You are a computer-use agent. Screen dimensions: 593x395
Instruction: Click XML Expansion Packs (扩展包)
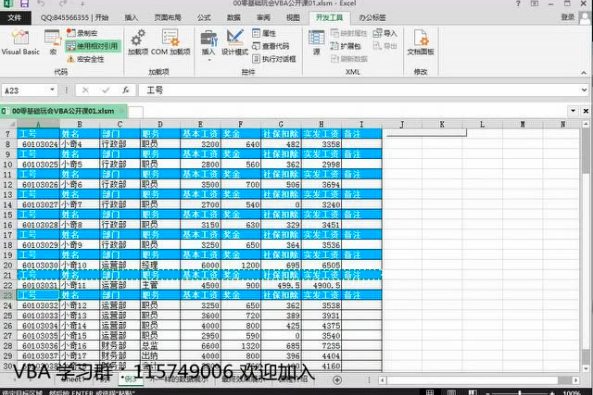point(345,46)
